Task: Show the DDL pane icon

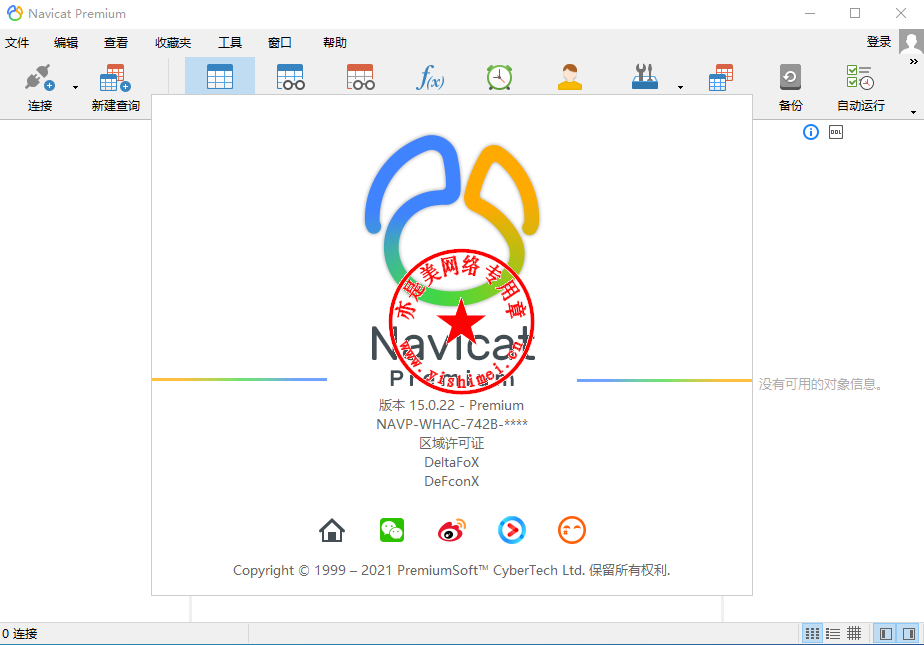Action: click(x=836, y=132)
